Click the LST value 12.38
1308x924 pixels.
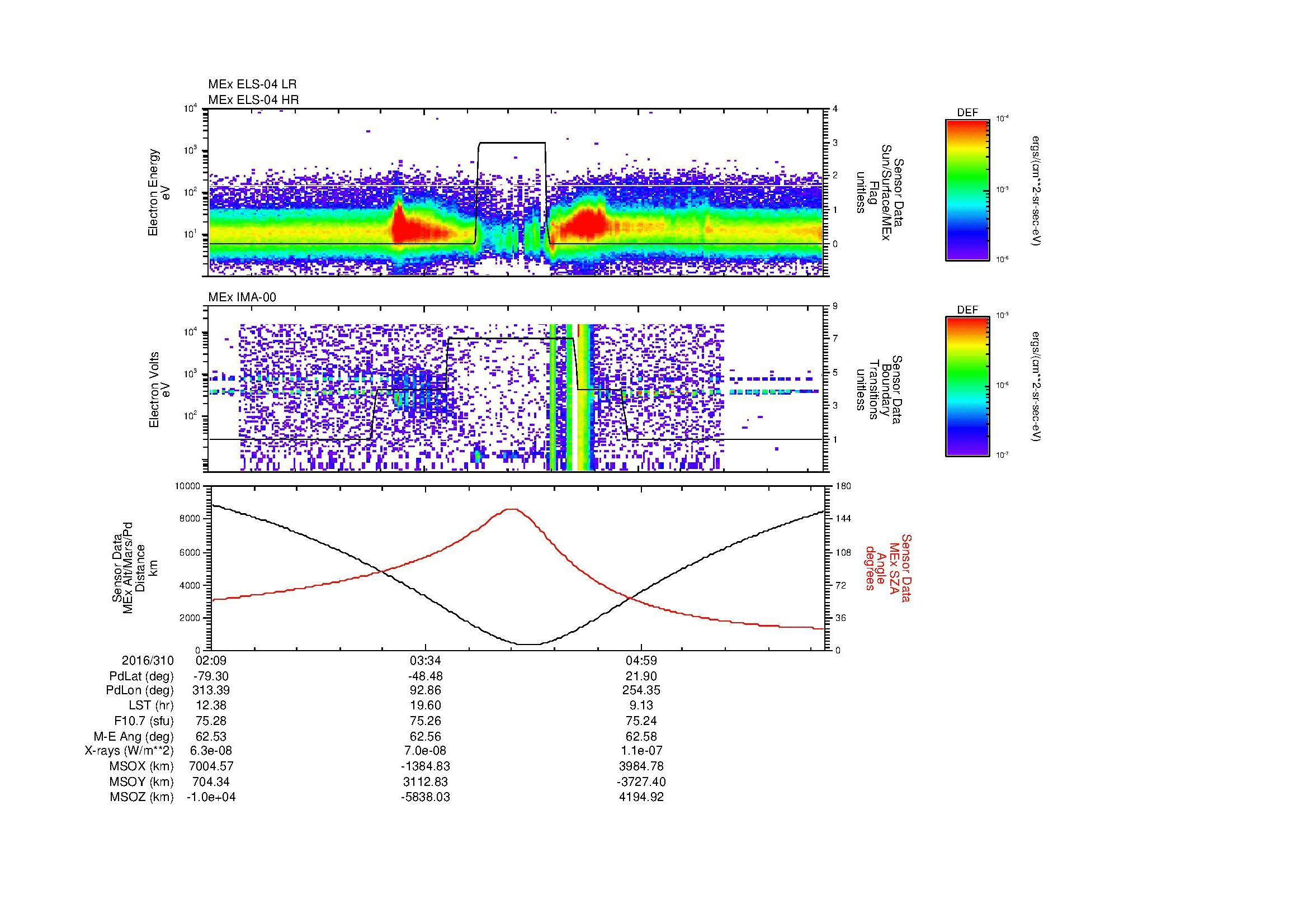[211, 706]
